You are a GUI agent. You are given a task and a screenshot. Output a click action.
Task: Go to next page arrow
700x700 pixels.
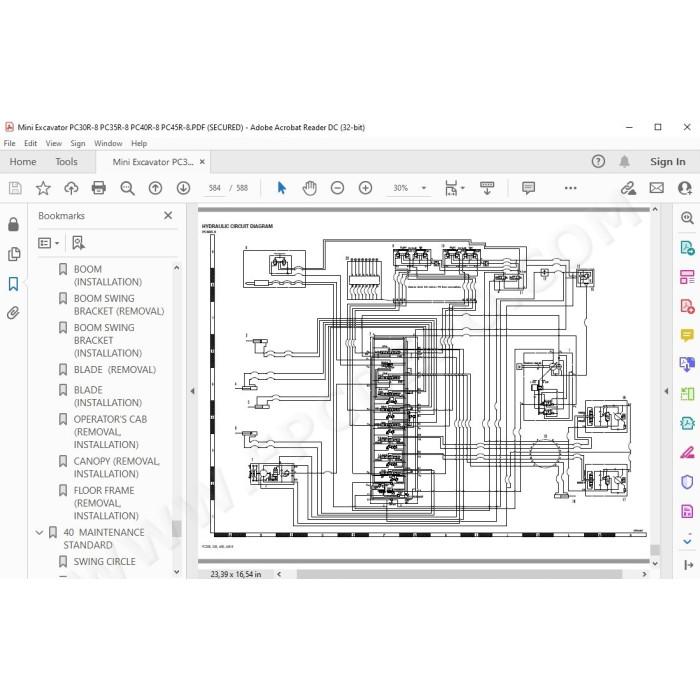pyautogui.click(x=183, y=188)
